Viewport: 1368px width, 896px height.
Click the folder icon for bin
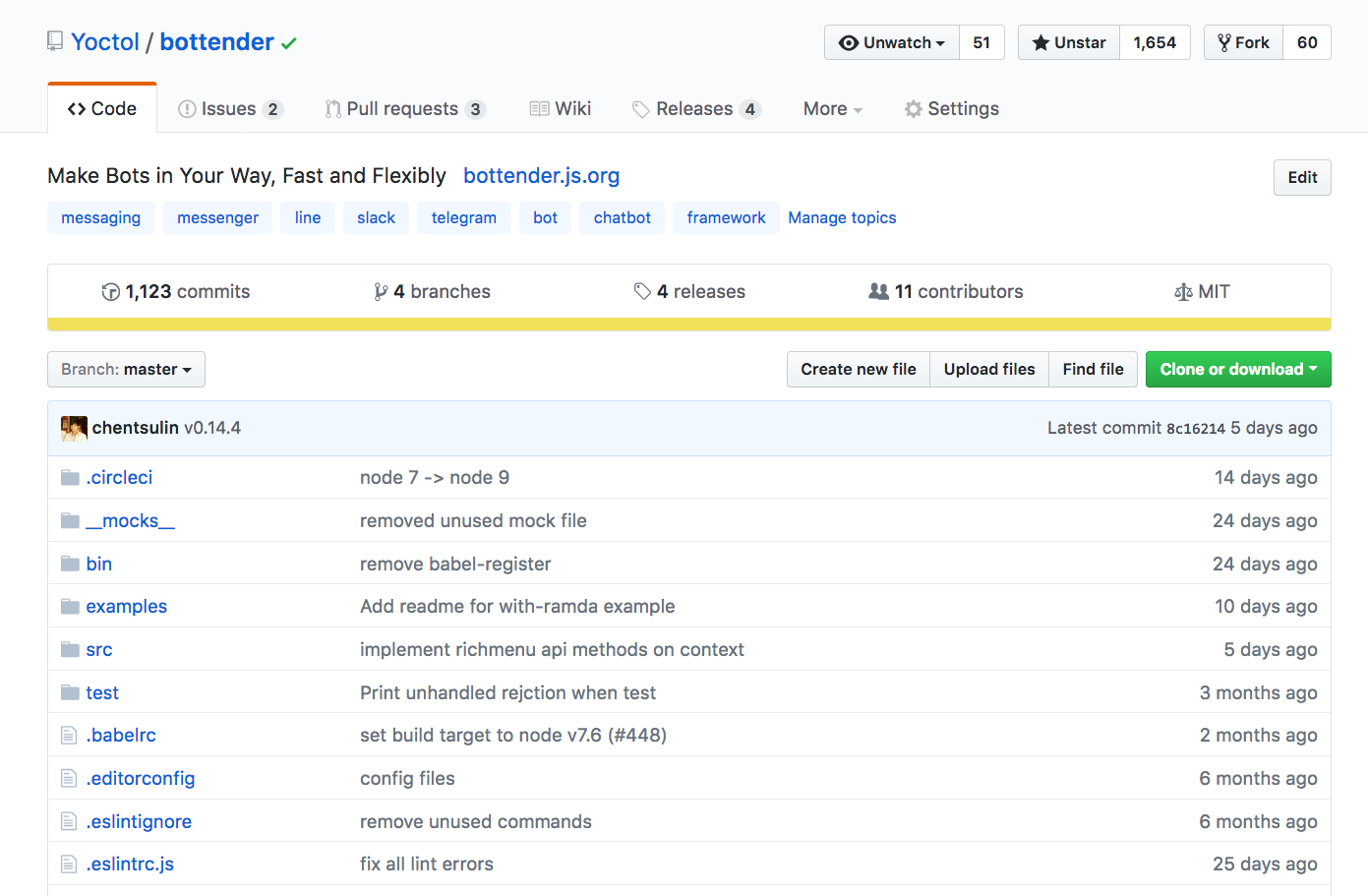[70, 564]
